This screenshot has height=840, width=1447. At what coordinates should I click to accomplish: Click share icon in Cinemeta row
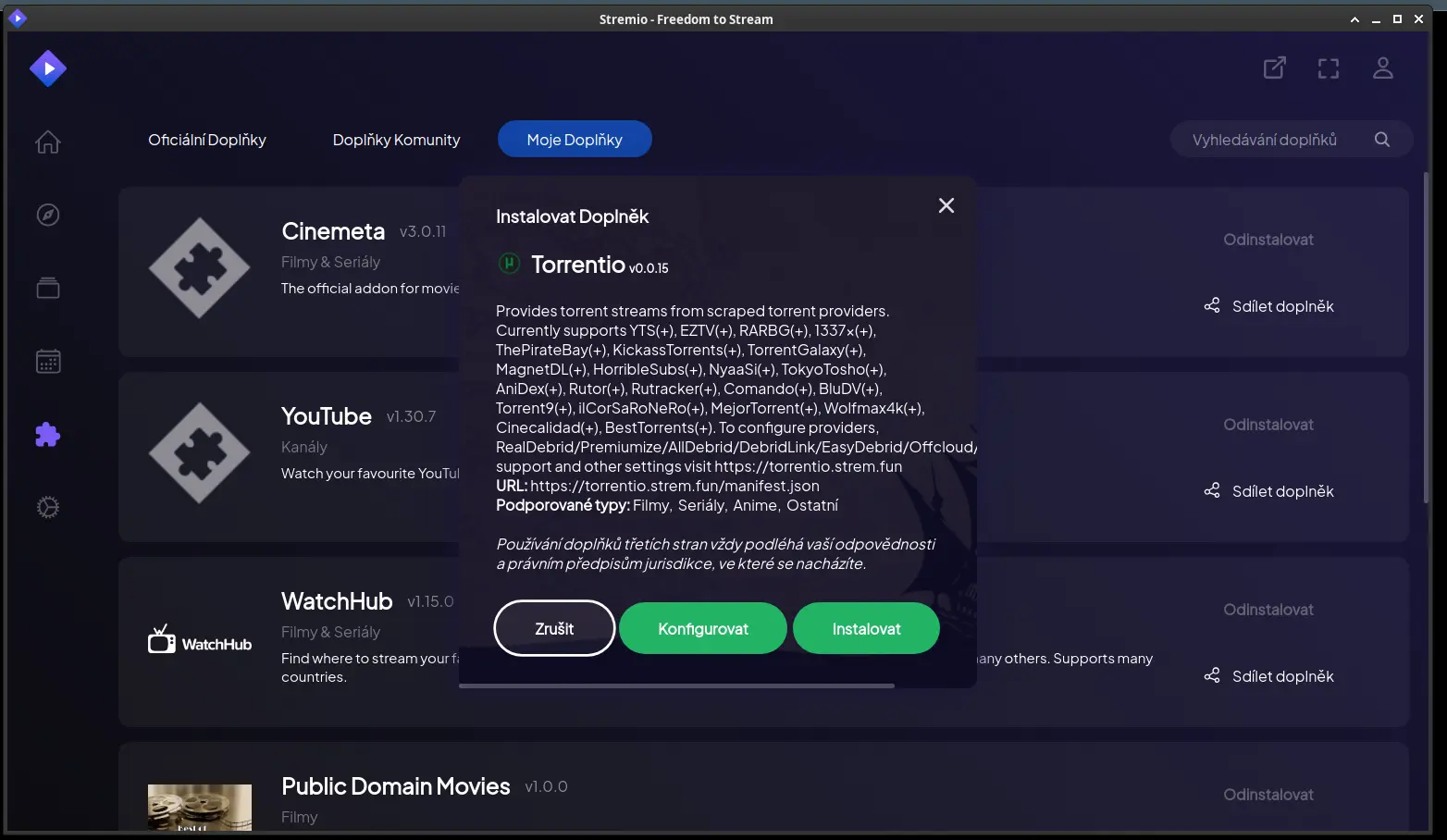(1212, 305)
